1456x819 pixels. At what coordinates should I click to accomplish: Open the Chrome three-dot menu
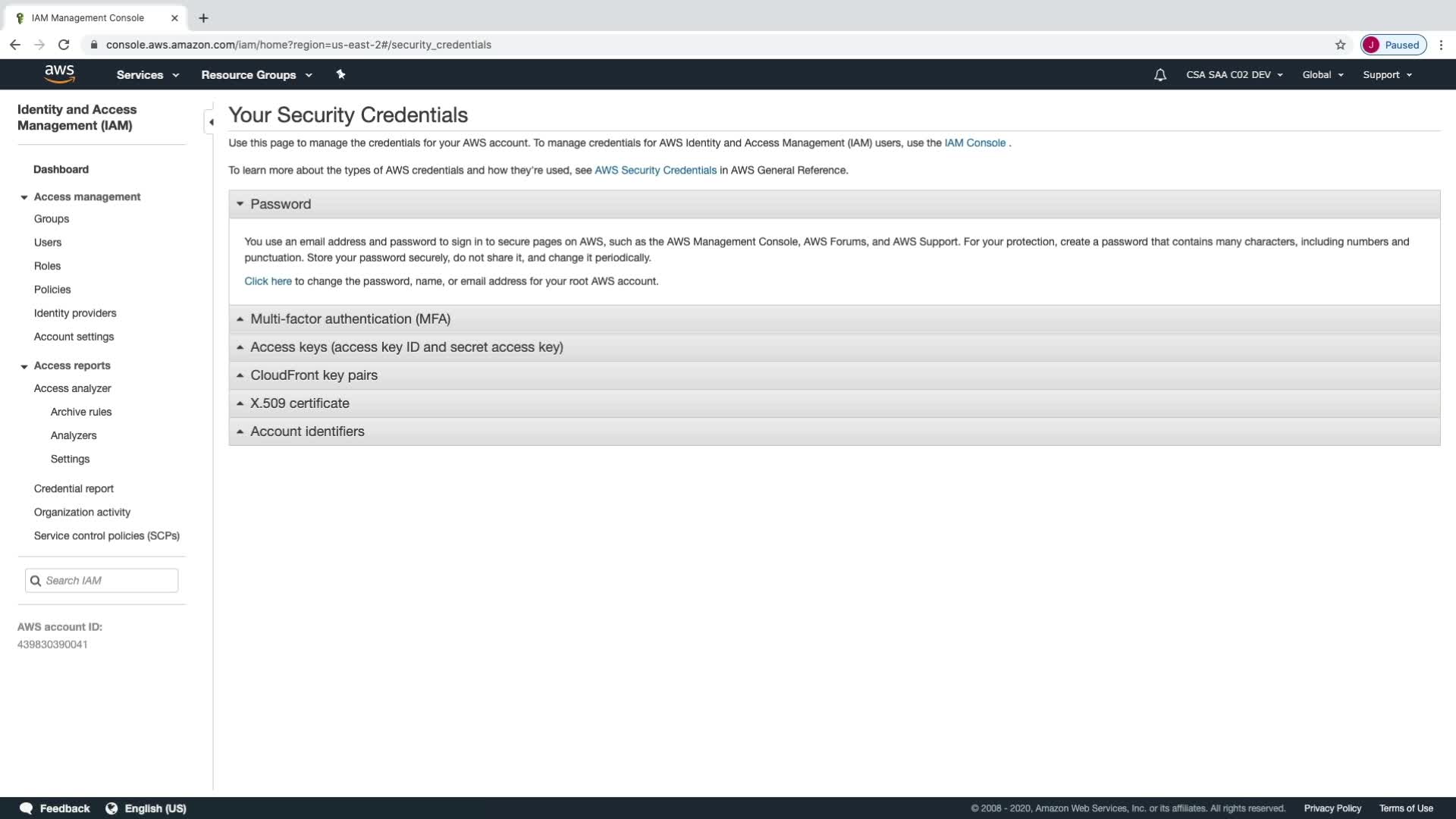[x=1442, y=45]
